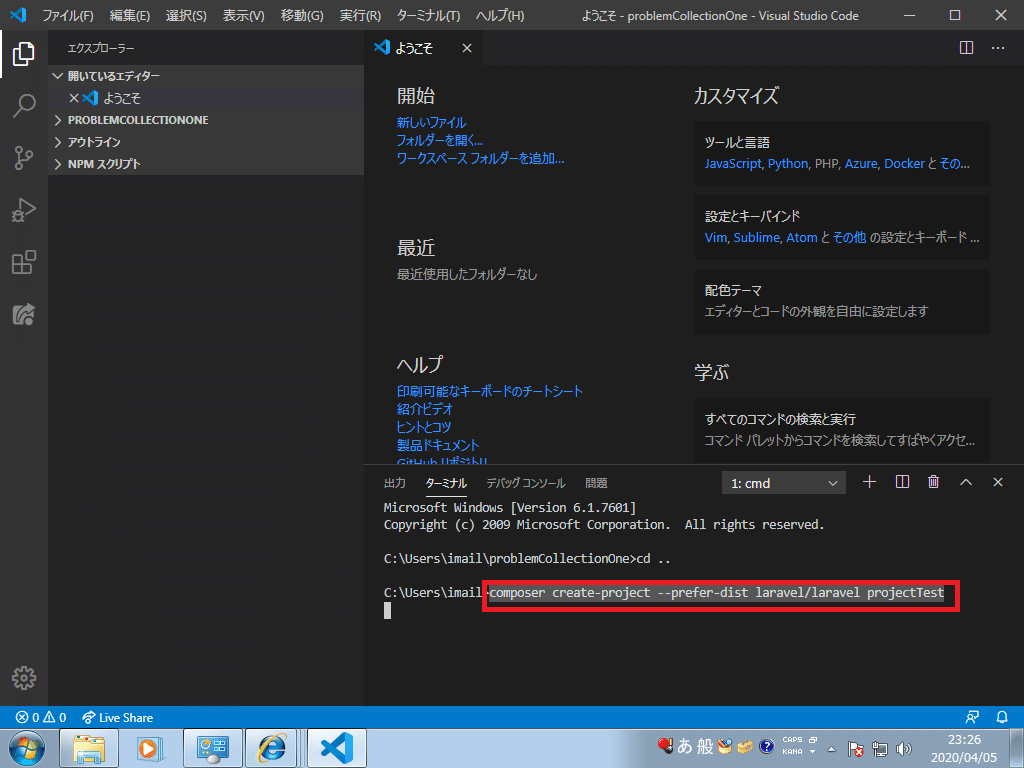Open Internet Explorer from taskbar
The width and height of the screenshot is (1024, 768).
pyautogui.click(x=272, y=748)
